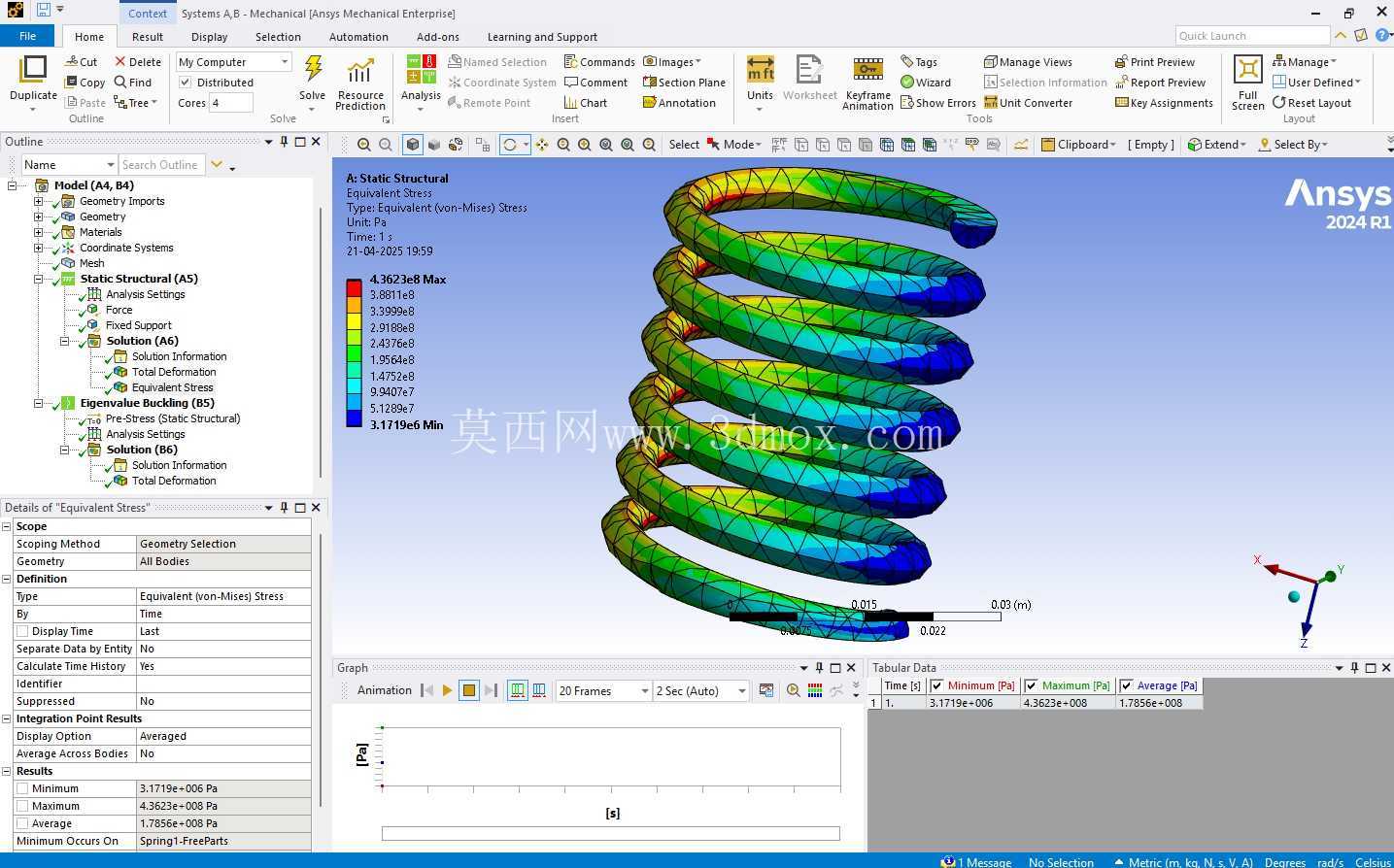Click the Section Plane tool
The height and width of the screenshot is (868, 1394).
coord(684,83)
